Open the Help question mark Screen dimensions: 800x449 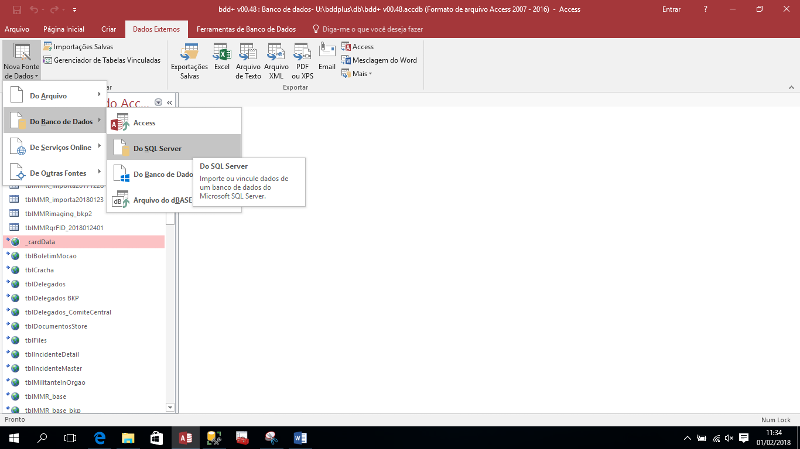[705, 9]
